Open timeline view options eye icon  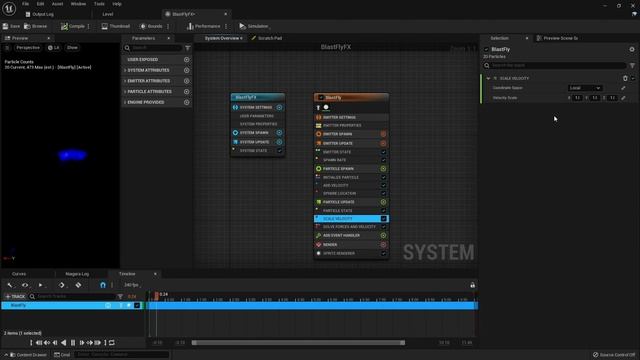tap(25, 285)
